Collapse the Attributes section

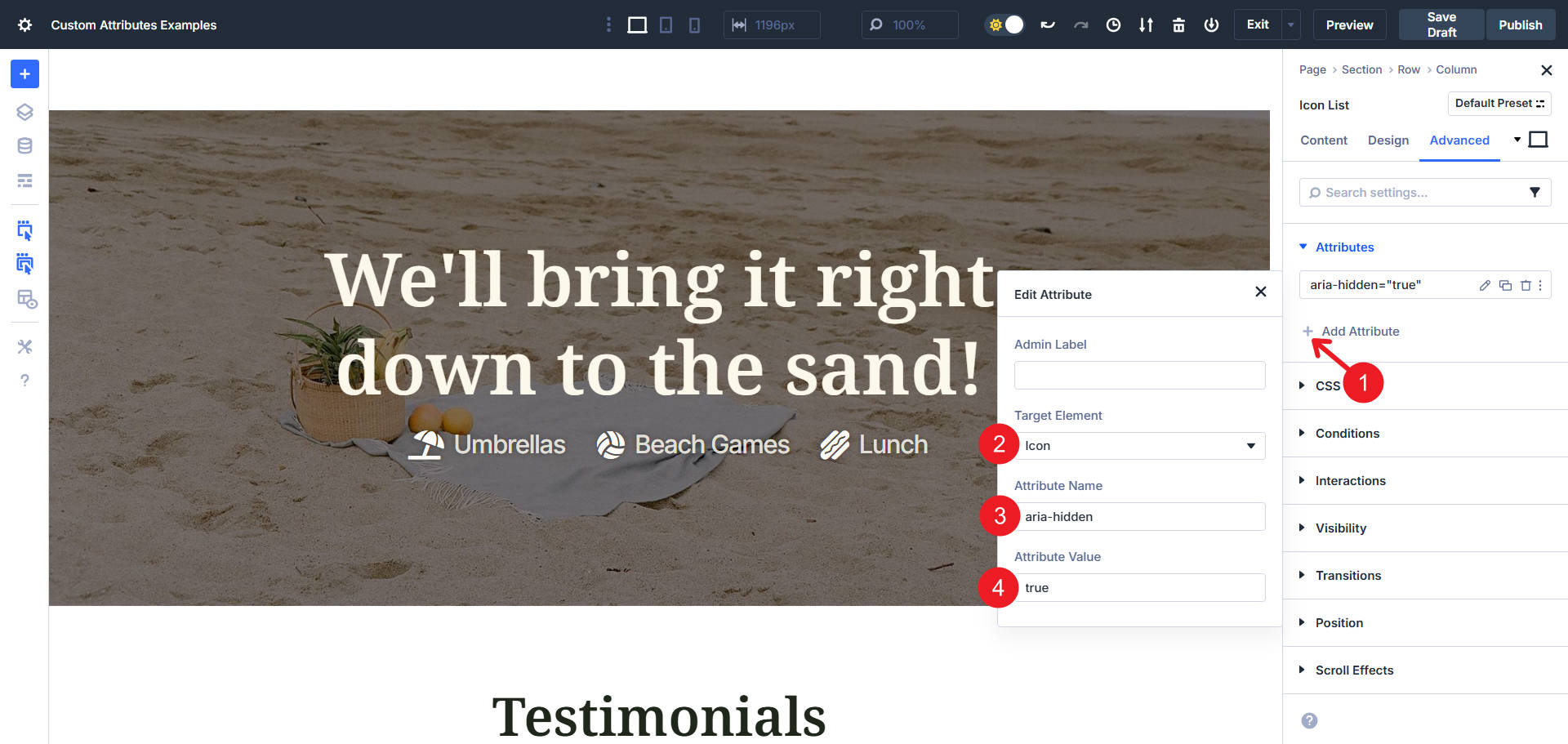coord(1344,247)
